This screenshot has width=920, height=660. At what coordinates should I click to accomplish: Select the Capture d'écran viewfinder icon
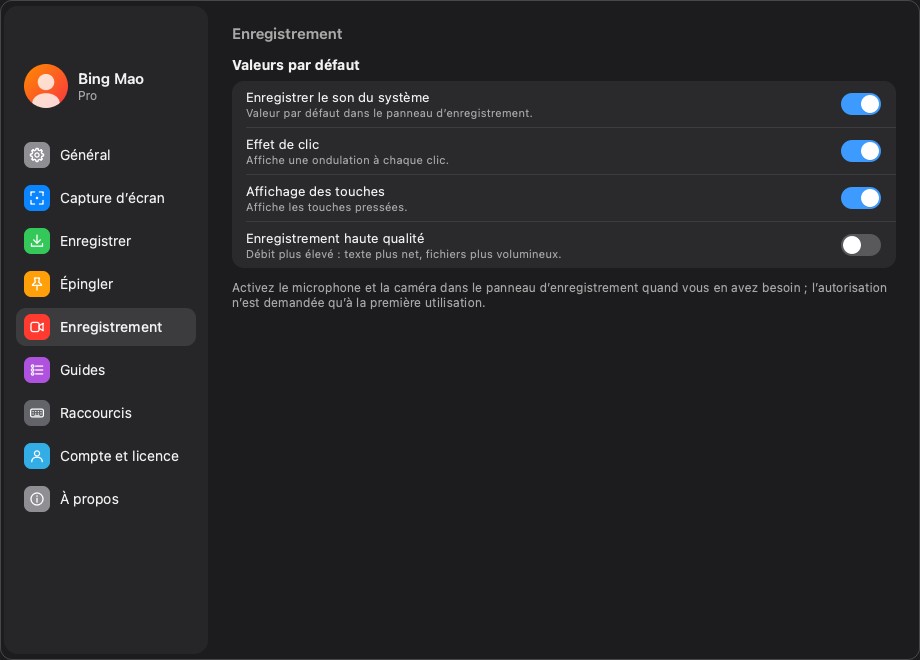(37, 198)
